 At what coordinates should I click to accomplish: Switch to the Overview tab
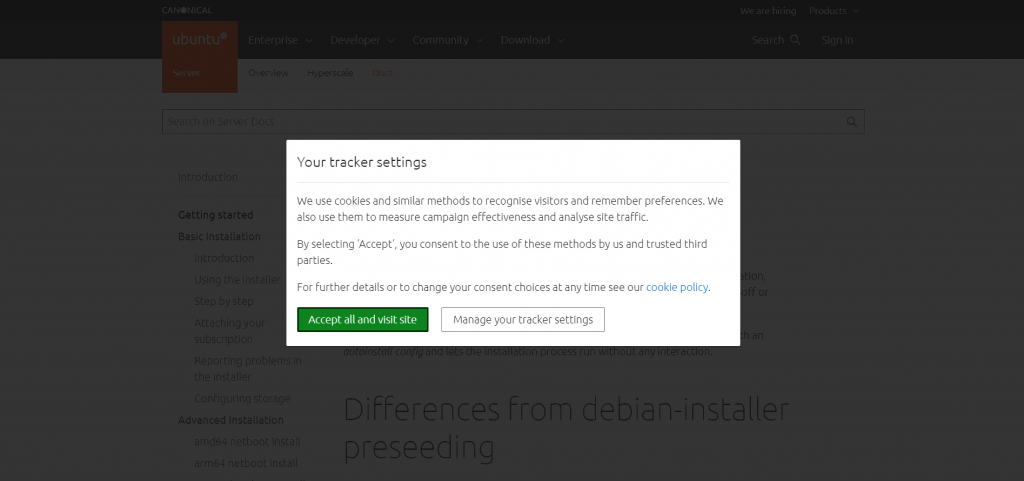coord(268,73)
